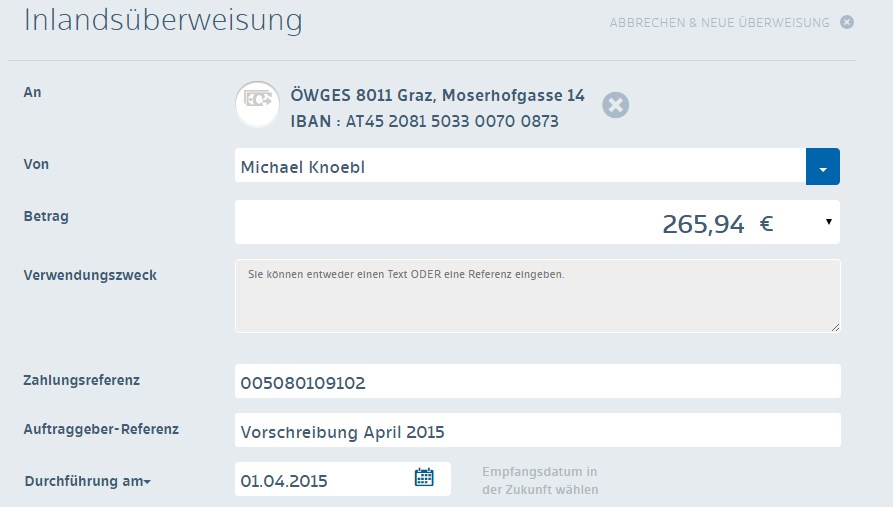893x507 pixels.
Task: Click the execution date 01.04.2015 field
Action: click(342, 479)
